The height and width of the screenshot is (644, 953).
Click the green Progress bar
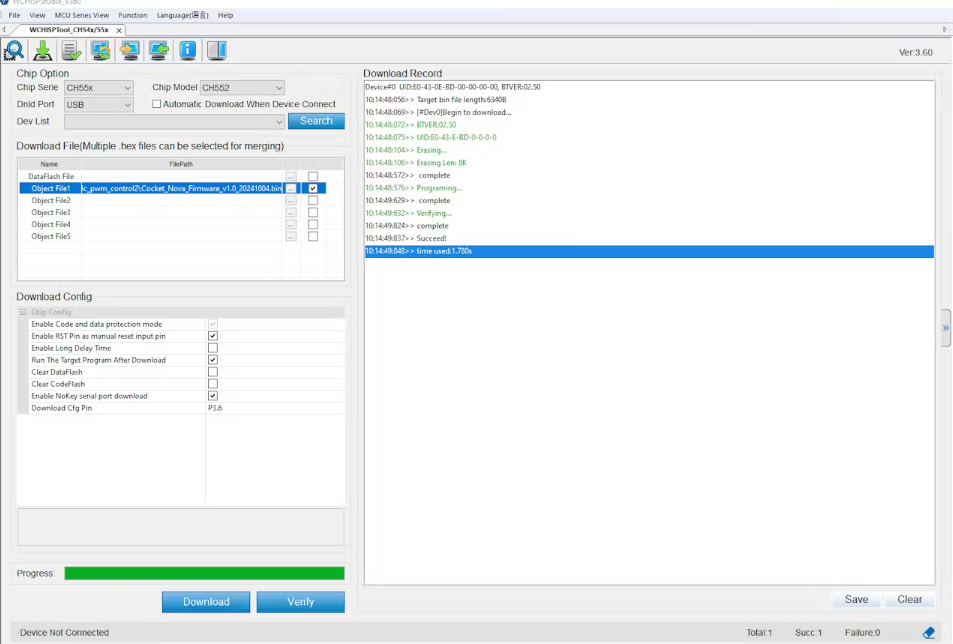[204, 574]
